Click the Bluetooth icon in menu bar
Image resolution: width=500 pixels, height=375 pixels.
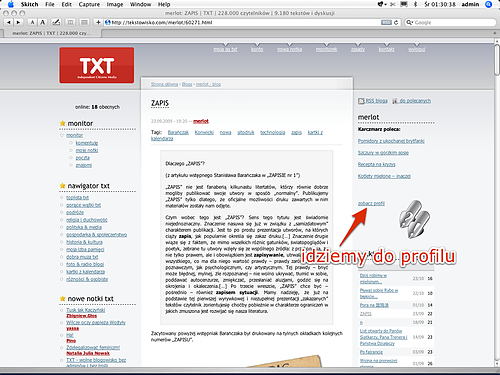click(x=415, y=4)
